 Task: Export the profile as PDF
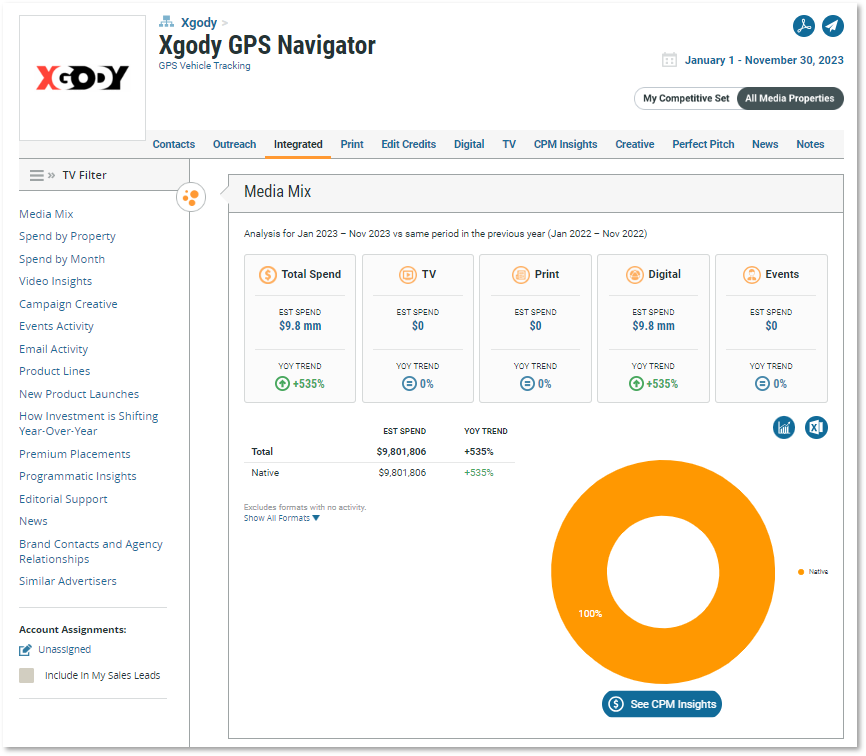804,26
